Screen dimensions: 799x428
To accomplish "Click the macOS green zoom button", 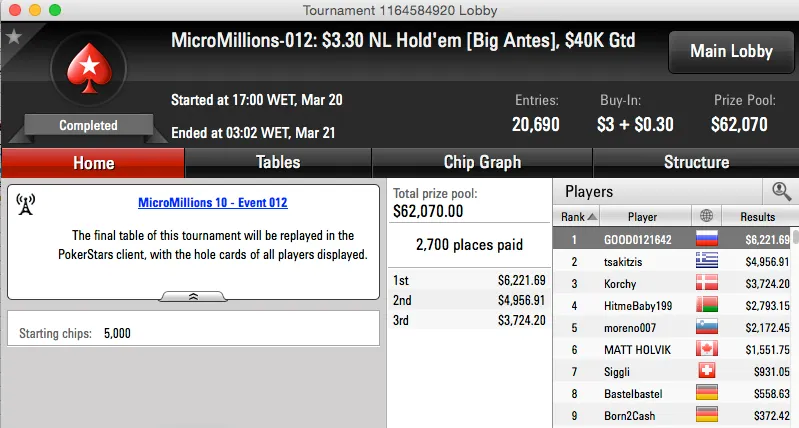I will click(x=54, y=9).
